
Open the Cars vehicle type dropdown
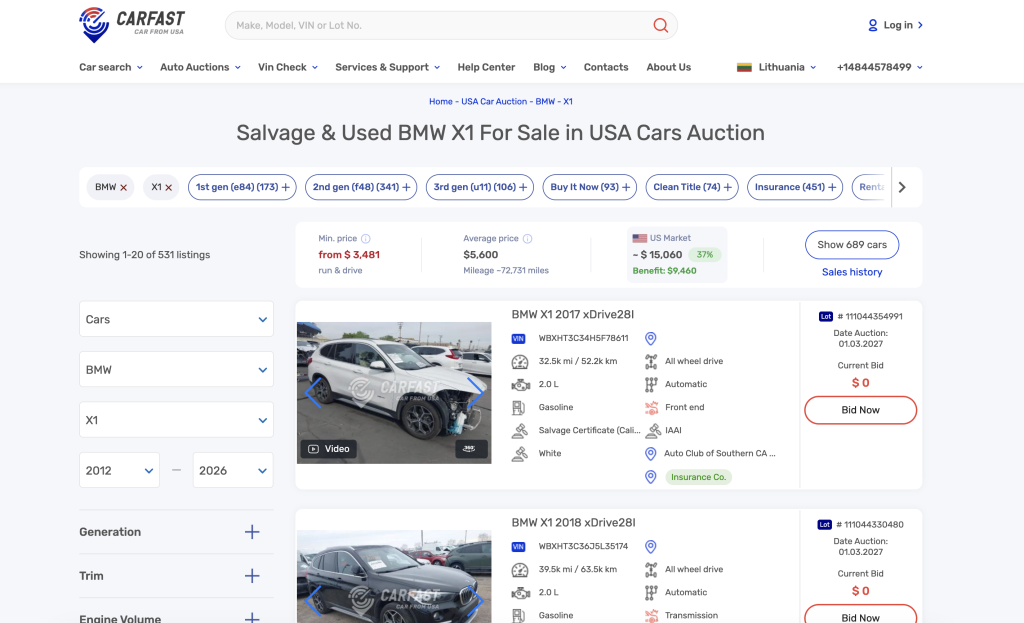pyautogui.click(x=176, y=320)
